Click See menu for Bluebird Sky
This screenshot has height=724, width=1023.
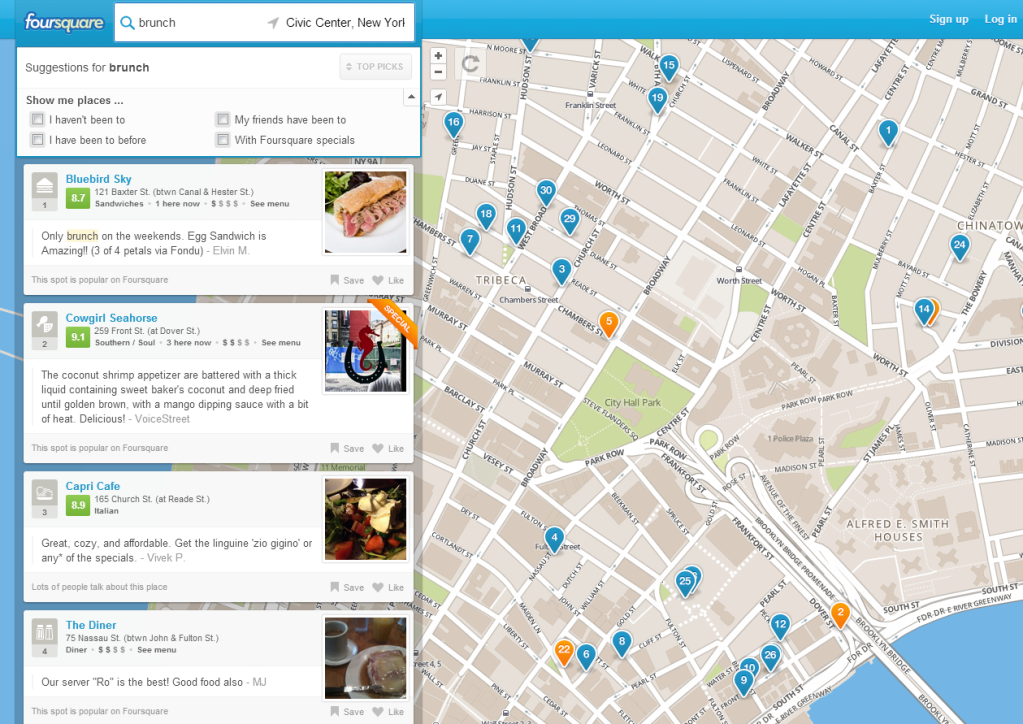click(269, 204)
